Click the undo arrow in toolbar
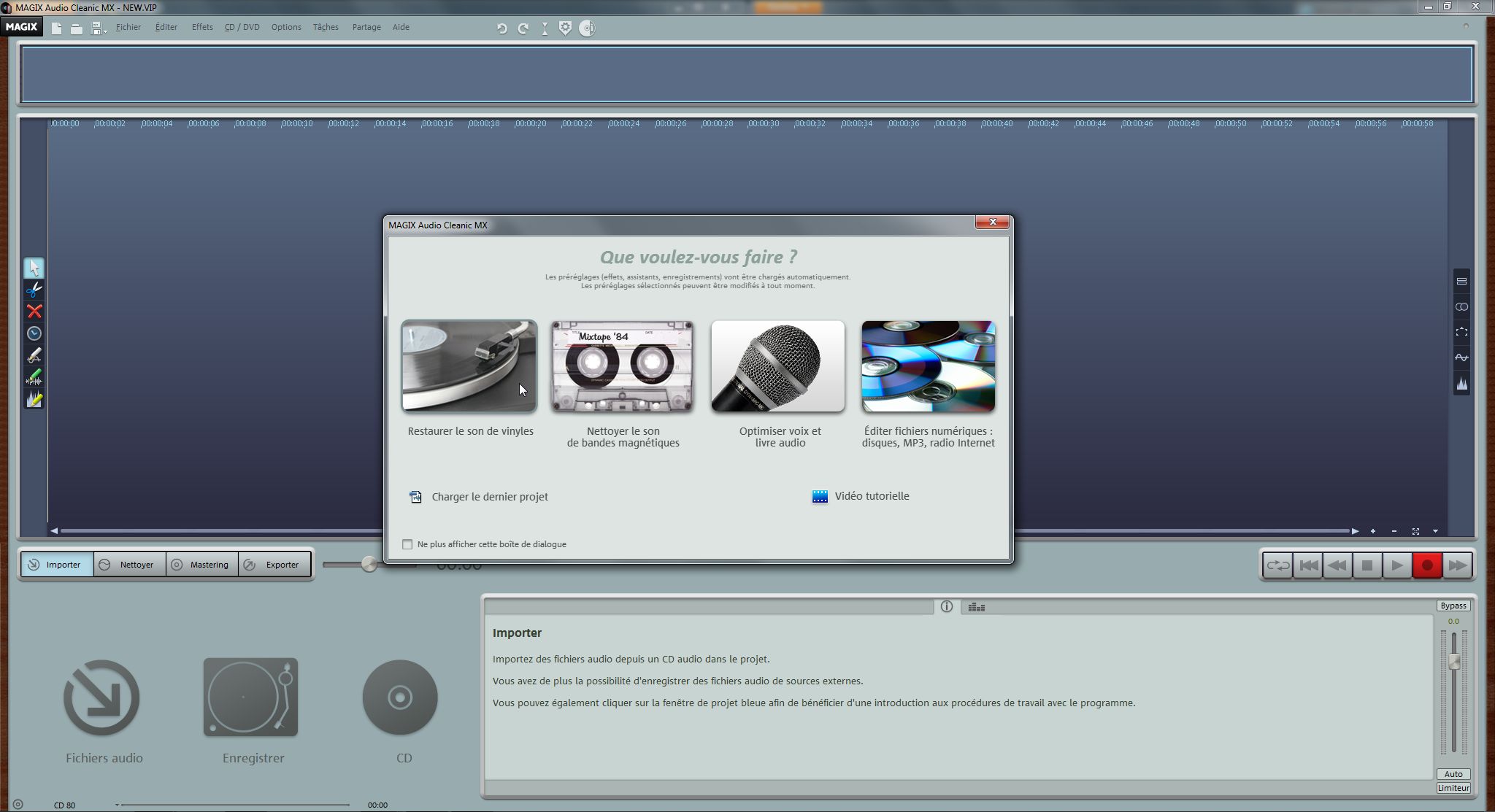This screenshot has width=1495, height=812. point(502,28)
